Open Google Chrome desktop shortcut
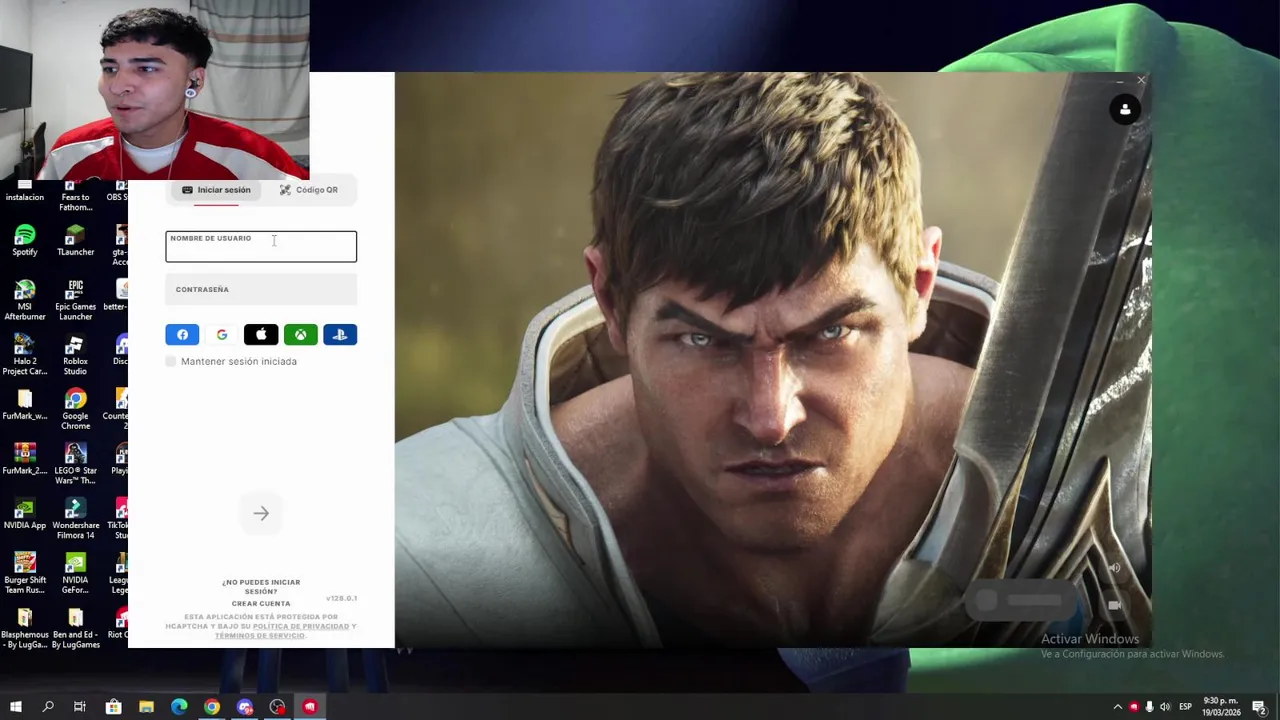 75,410
